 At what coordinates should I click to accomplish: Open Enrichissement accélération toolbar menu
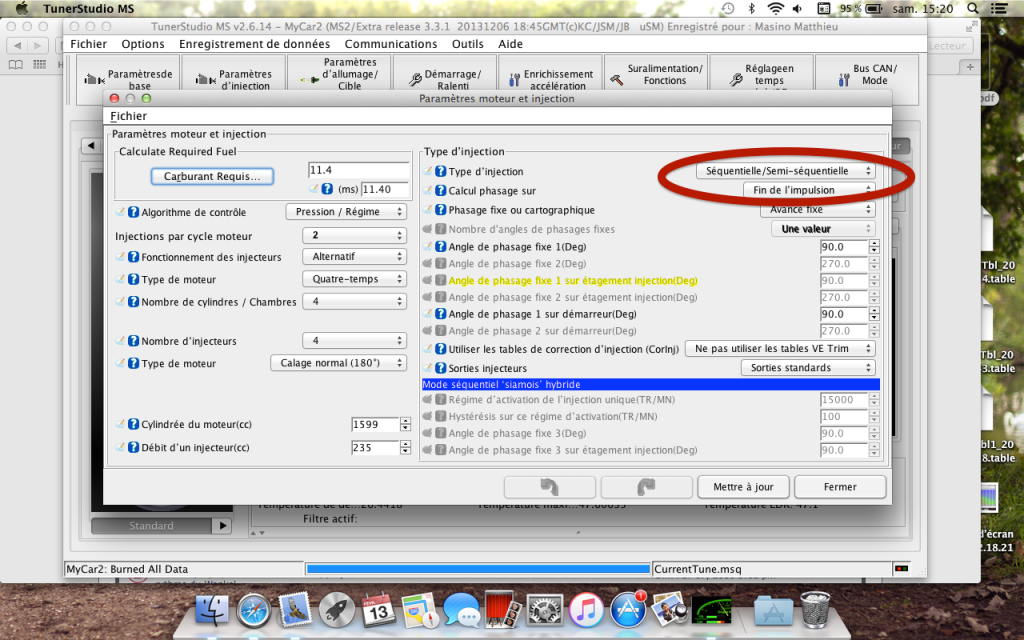pyautogui.click(x=550, y=80)
